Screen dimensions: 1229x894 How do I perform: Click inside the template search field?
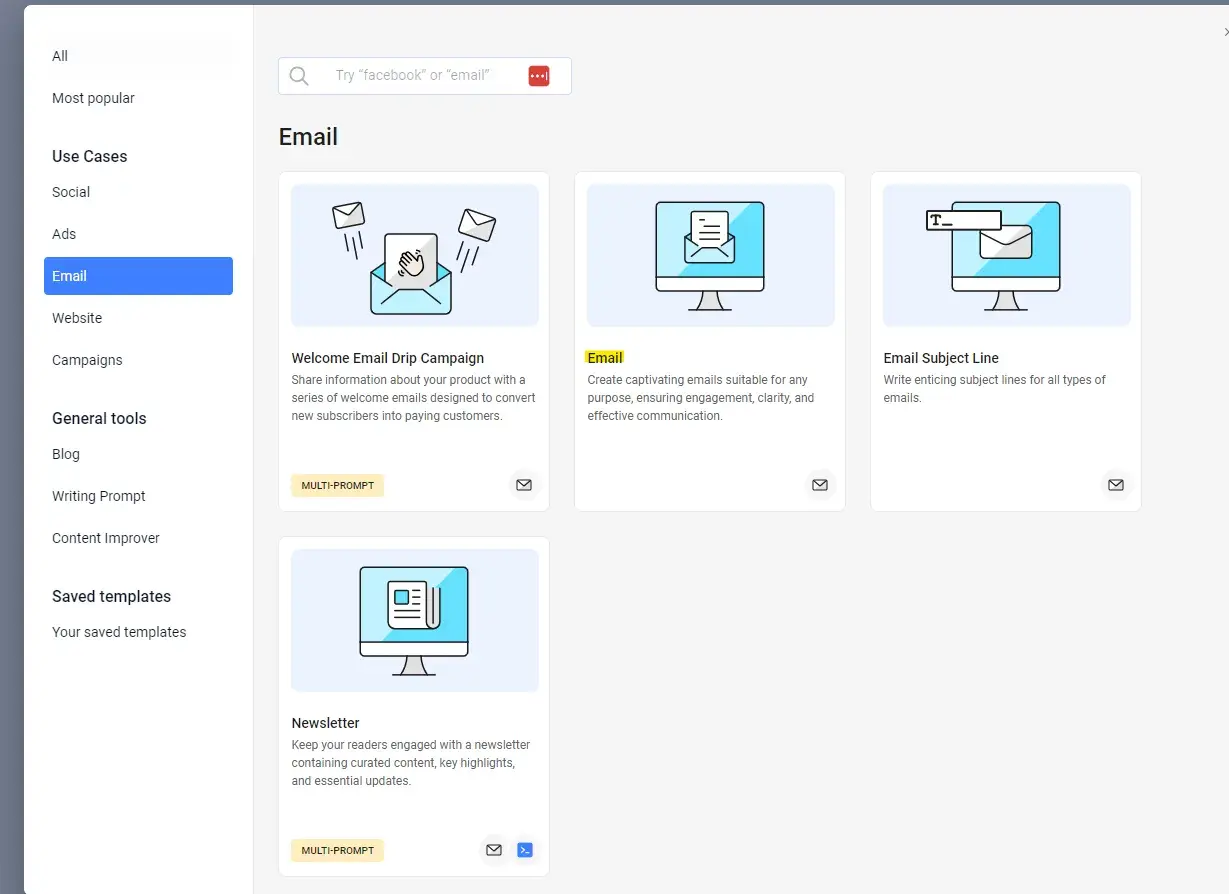pos(420,75)
